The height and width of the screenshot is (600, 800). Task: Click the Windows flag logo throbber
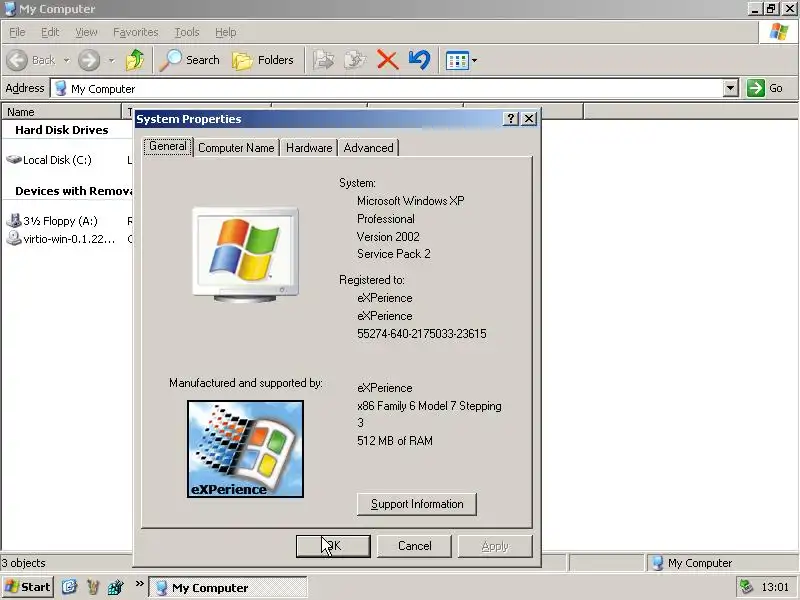point(778,32)
